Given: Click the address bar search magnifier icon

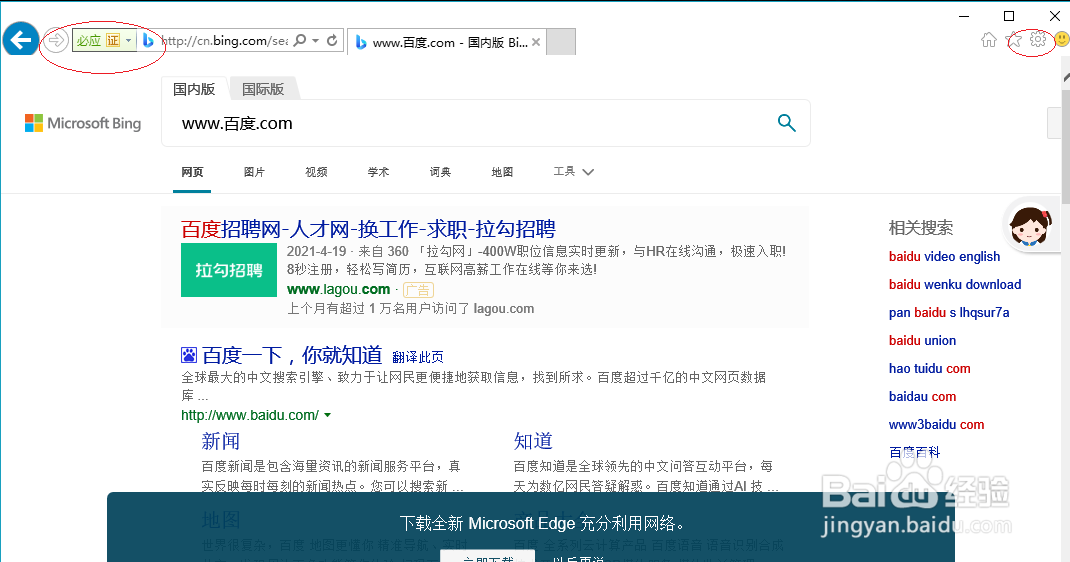Looking at the screenshot, I should 300,41.
